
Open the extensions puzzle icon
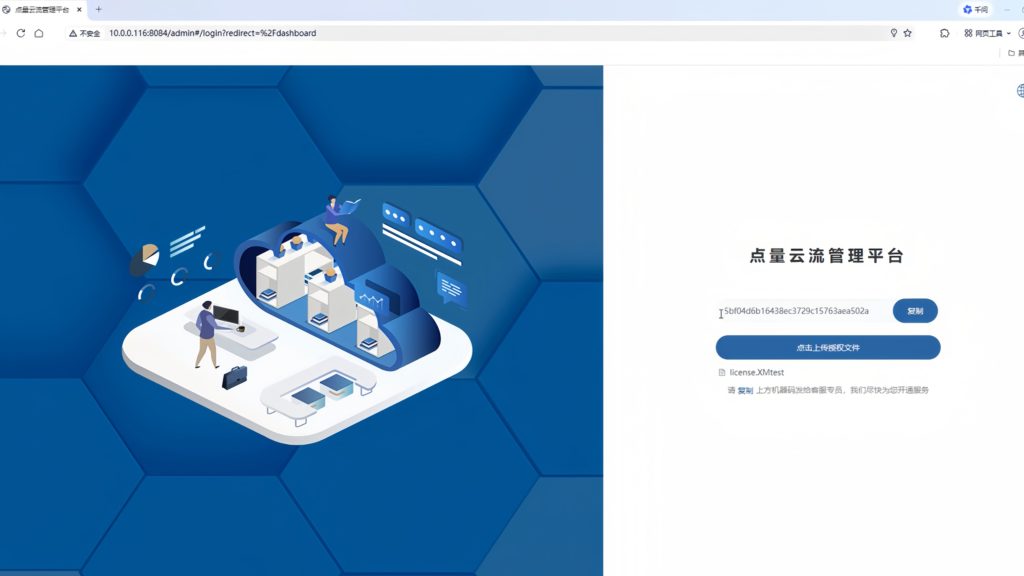(945, 33)
